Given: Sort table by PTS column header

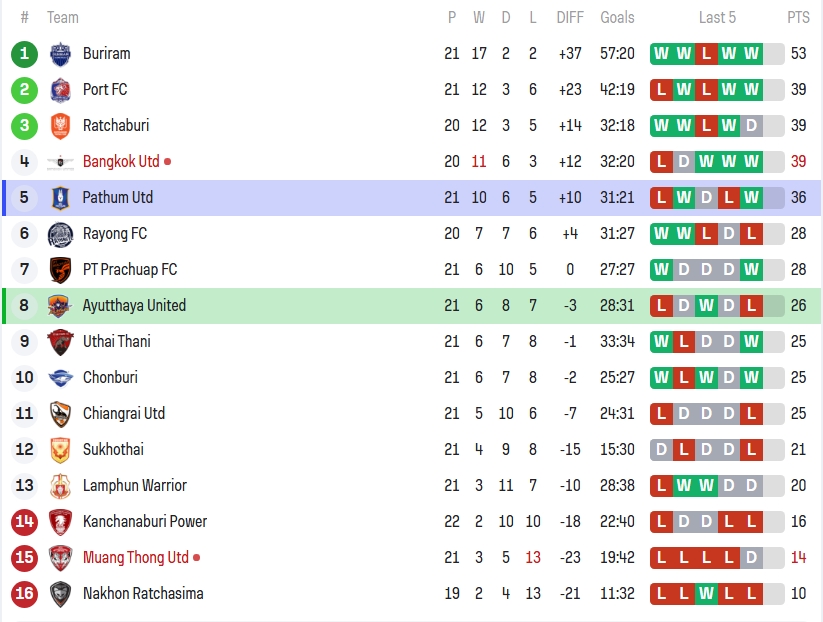Looking at the screenshot, I should (x=798, y=17).
